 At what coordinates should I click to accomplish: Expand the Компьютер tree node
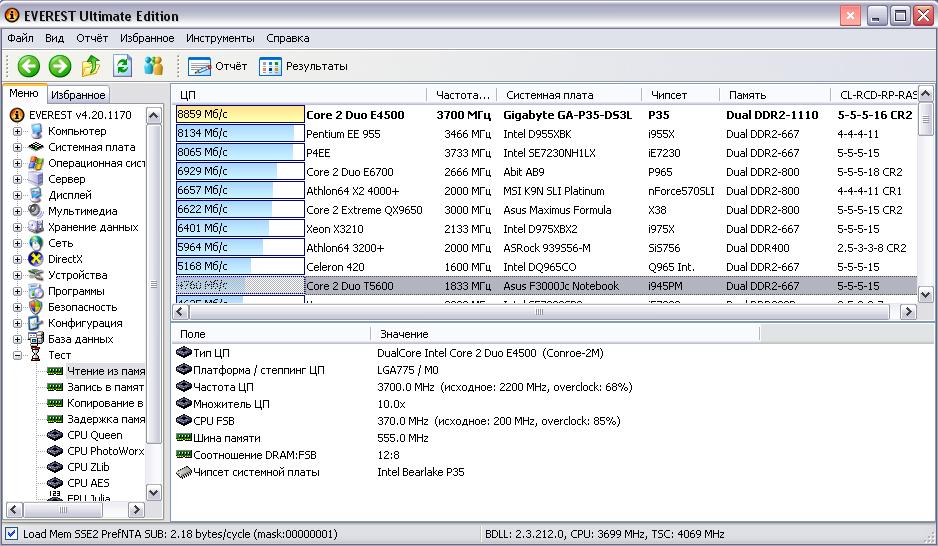(x=17, y=131)
